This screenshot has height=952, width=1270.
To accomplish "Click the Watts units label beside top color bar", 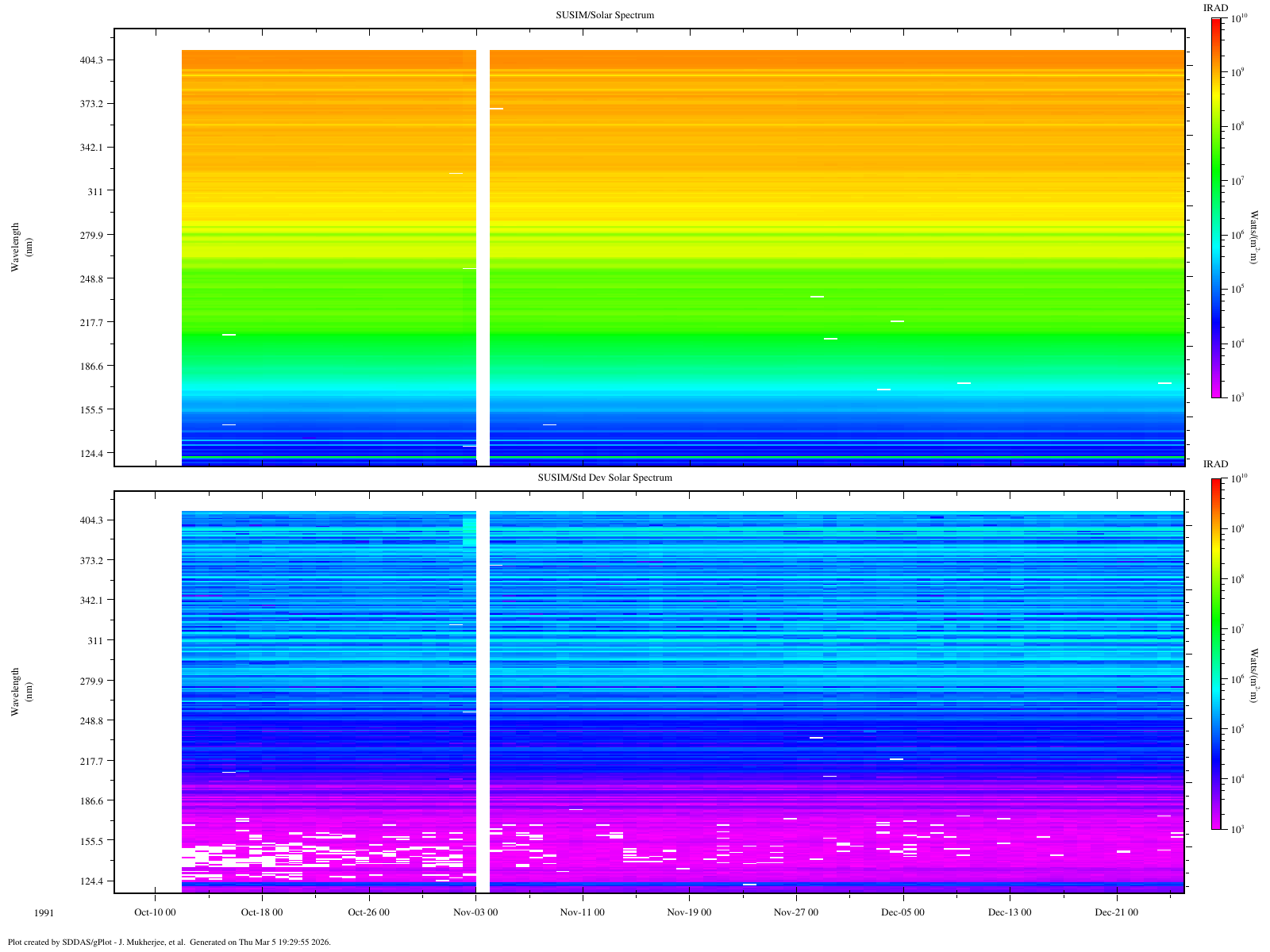I will [x=1254, y=236].
